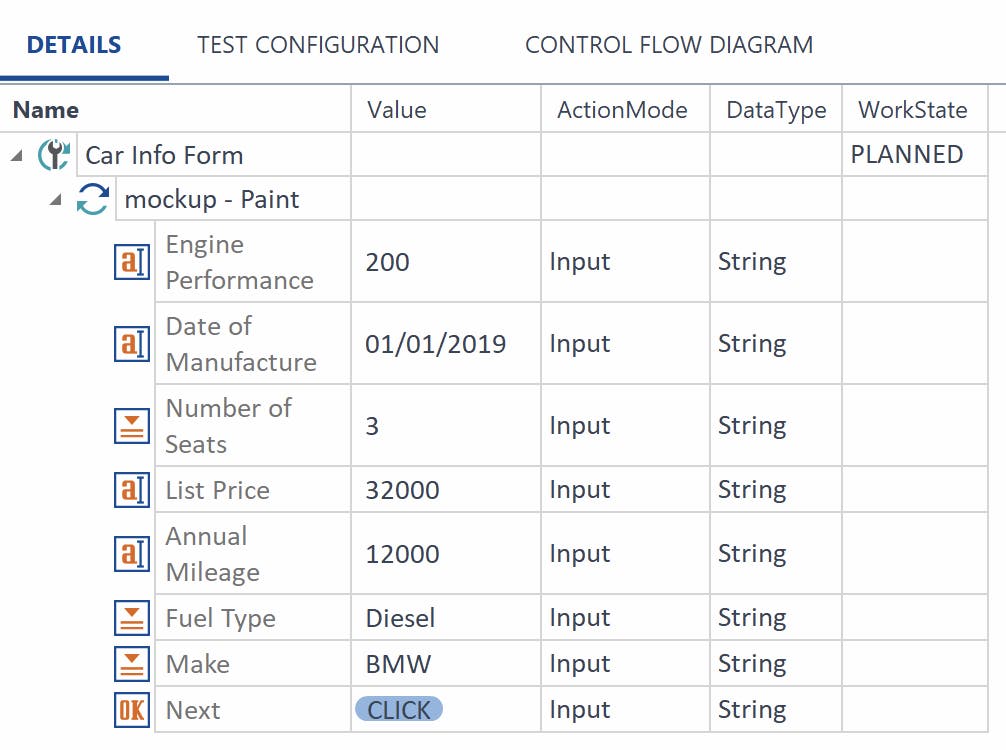Viewport: 1006px width, 750px height.
Task: Click the Annual Mileage text field icon
Action: [x=133, y=554]
